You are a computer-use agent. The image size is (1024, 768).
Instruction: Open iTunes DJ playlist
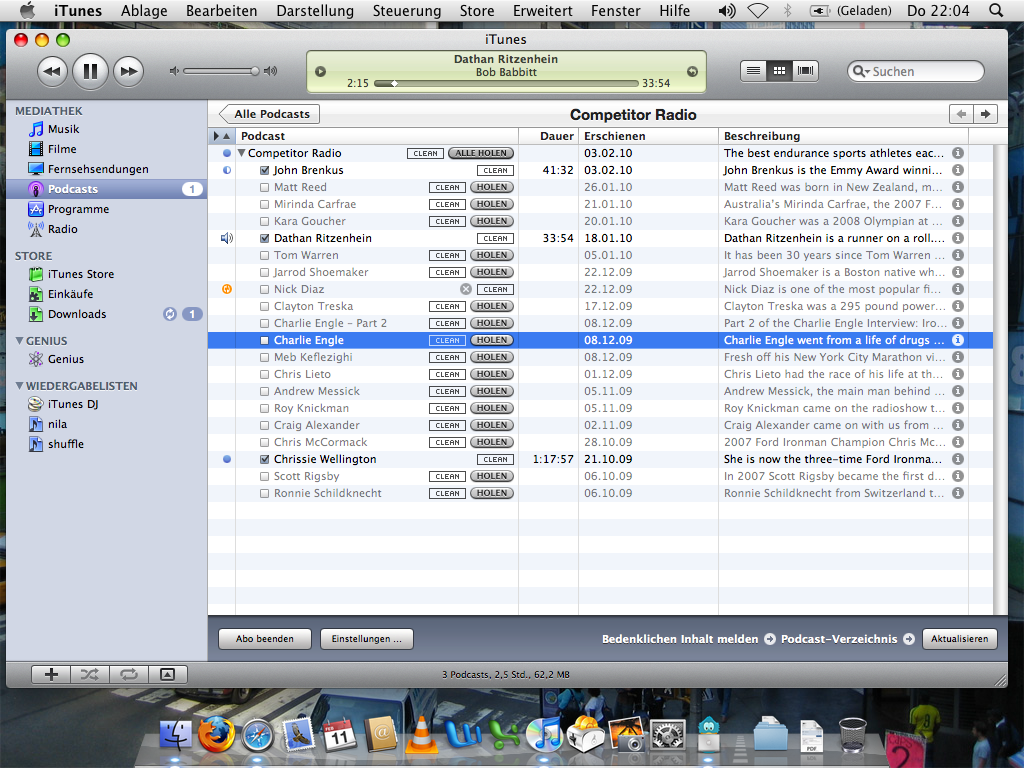click(72, 404)
